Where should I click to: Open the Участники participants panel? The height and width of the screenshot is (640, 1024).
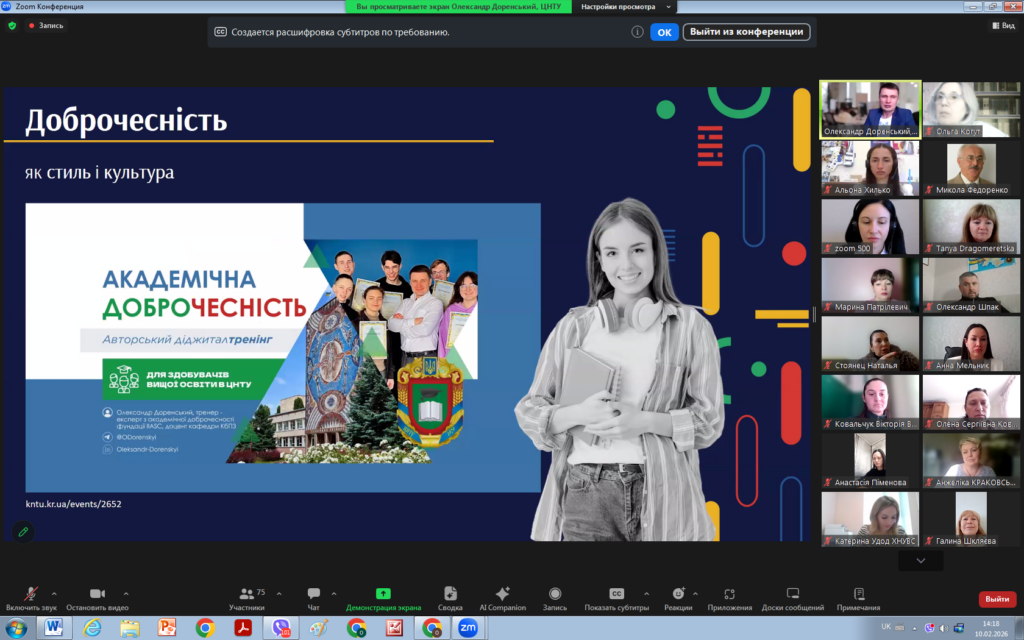coord(246,594)
